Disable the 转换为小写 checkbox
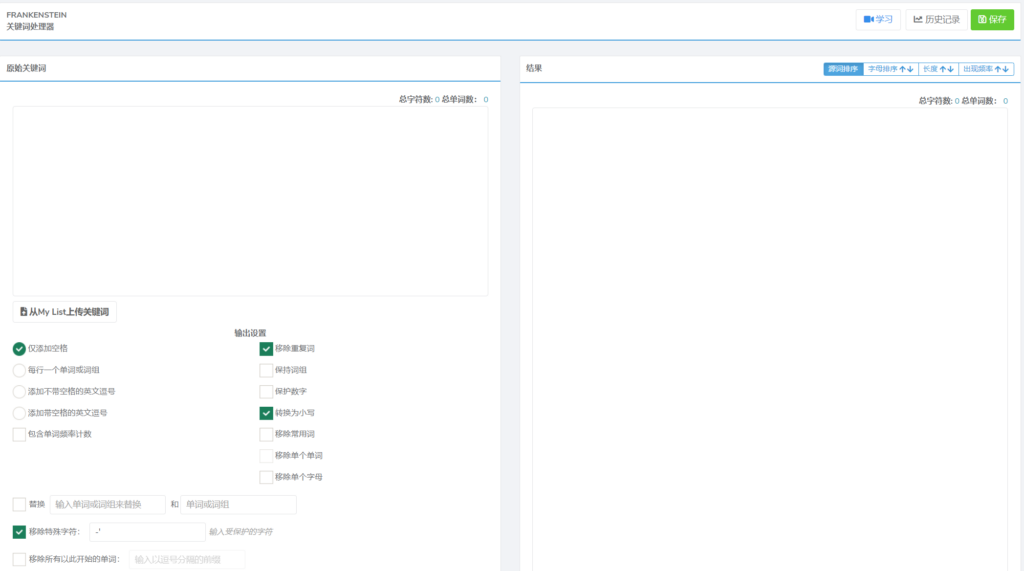The image size is (1024, 571). (266, 413)
